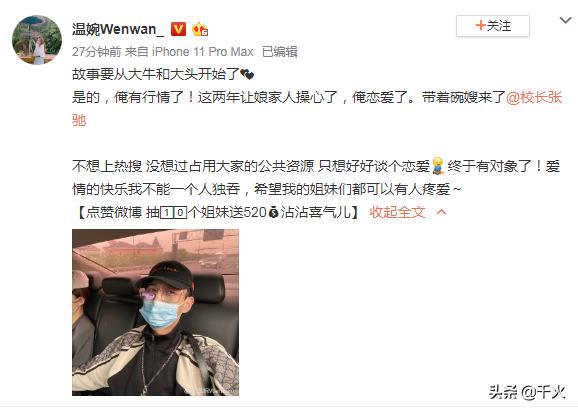Click the boxed digit 1 emoji
The height and width of the screenshot is (412, 578).
point(167,212)
